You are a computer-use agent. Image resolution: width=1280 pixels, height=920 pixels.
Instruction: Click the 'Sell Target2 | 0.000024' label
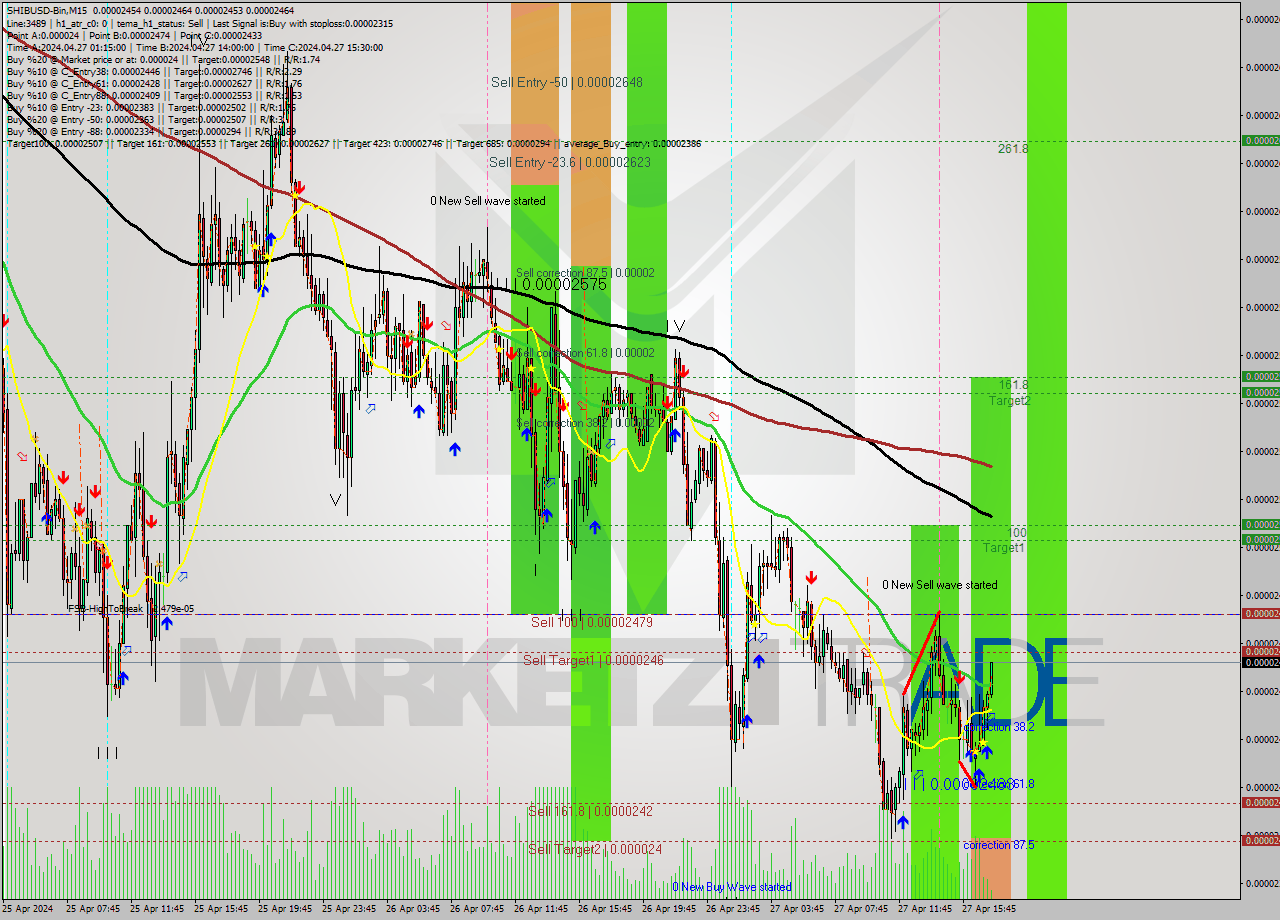click(x=595, y=849)
